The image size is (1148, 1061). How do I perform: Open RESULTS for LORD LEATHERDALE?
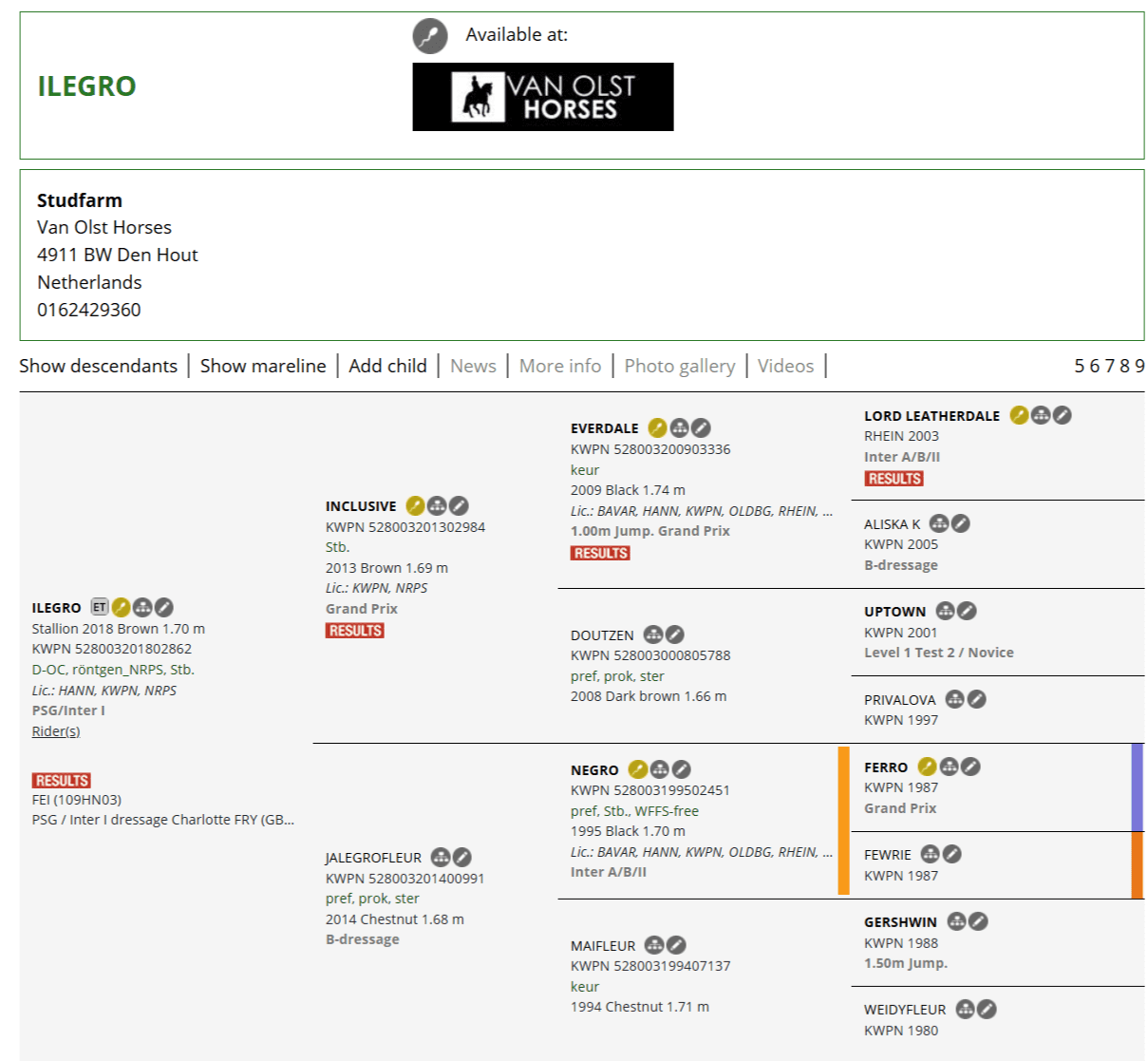894,479
